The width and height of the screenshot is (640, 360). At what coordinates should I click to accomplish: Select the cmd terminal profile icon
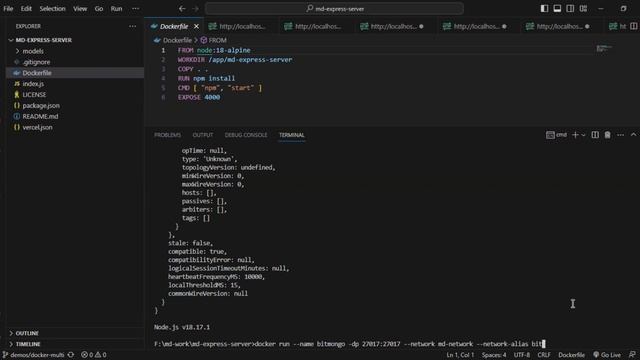[556, 135]
